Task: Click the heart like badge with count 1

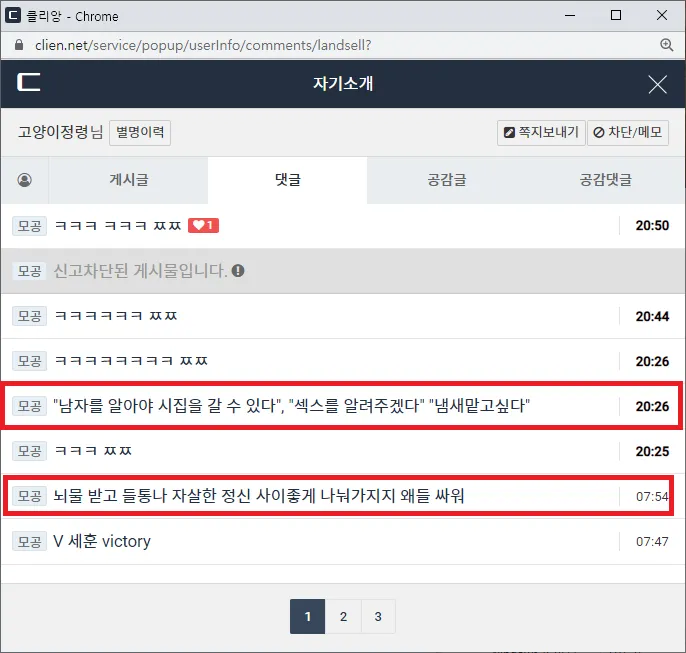Action: pyautogui.click(x=203, y=225)
